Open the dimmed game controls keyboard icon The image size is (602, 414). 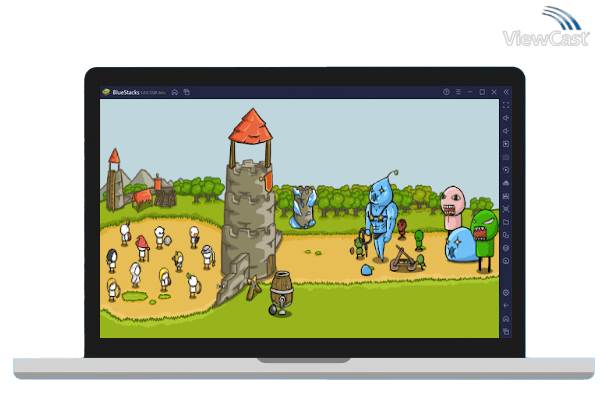coord(506,157)
